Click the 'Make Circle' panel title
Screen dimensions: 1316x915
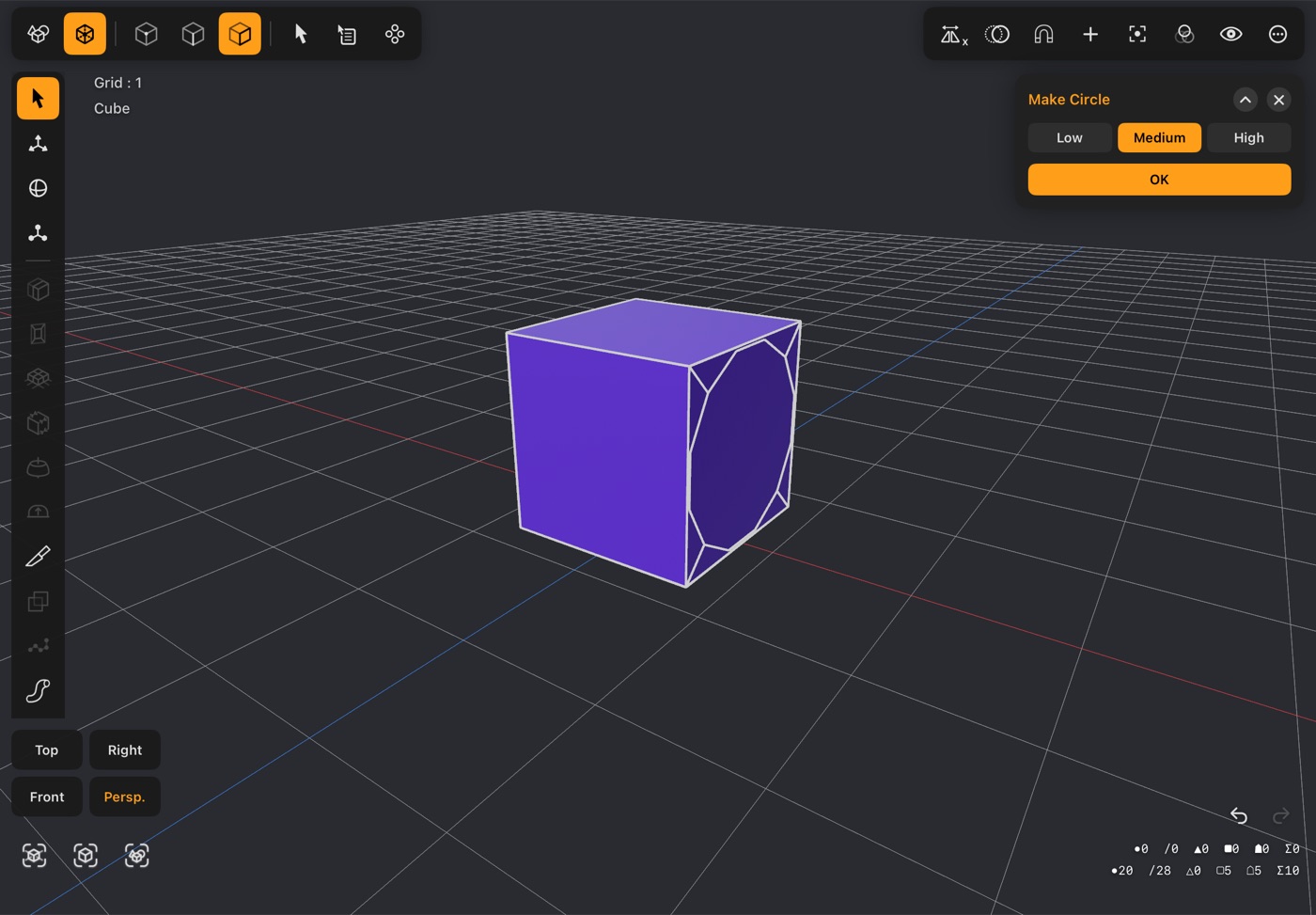(x=1069, y=100)
